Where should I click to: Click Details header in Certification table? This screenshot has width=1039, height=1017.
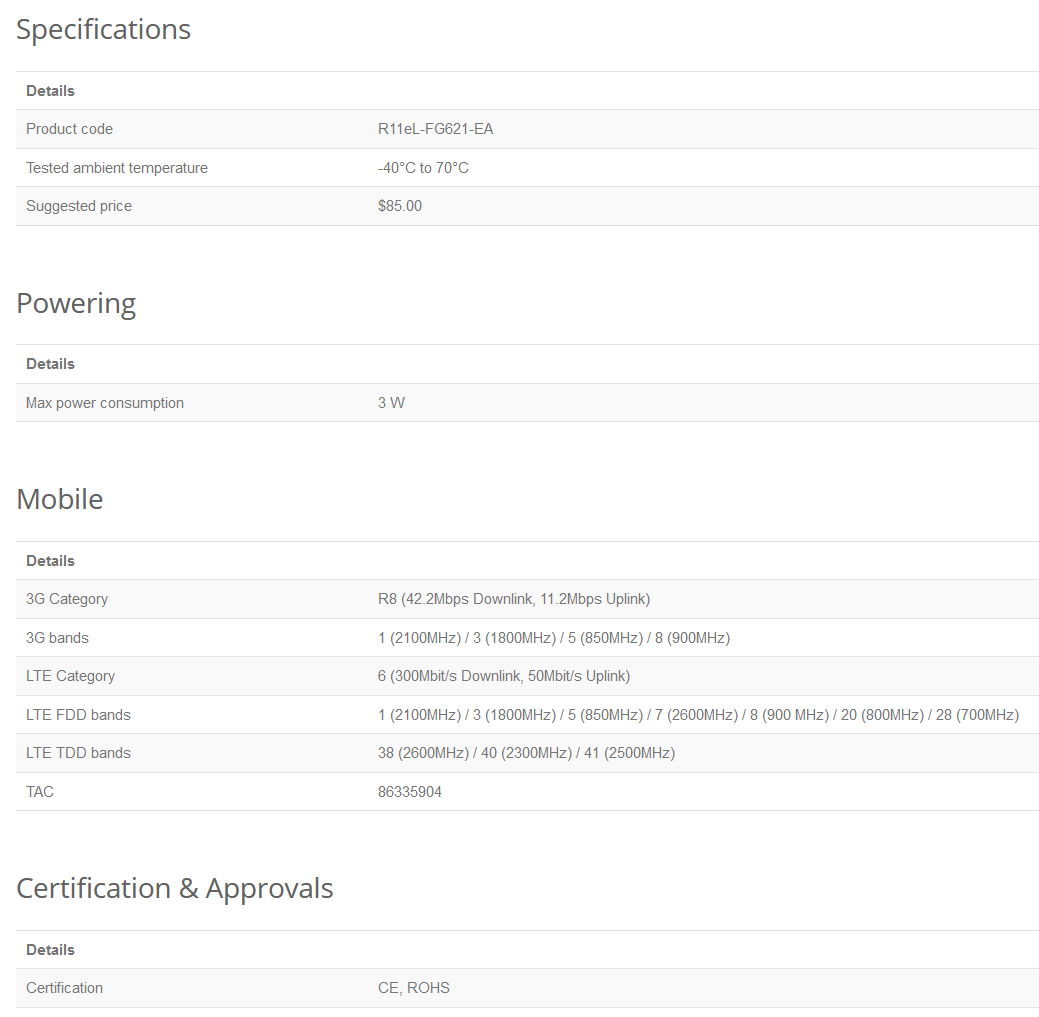pos(50,949)
